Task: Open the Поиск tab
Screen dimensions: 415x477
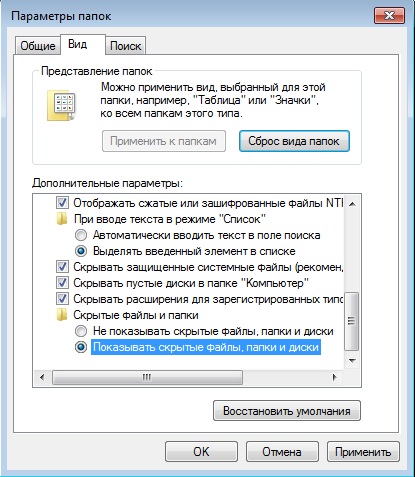Action: (125, 45)
